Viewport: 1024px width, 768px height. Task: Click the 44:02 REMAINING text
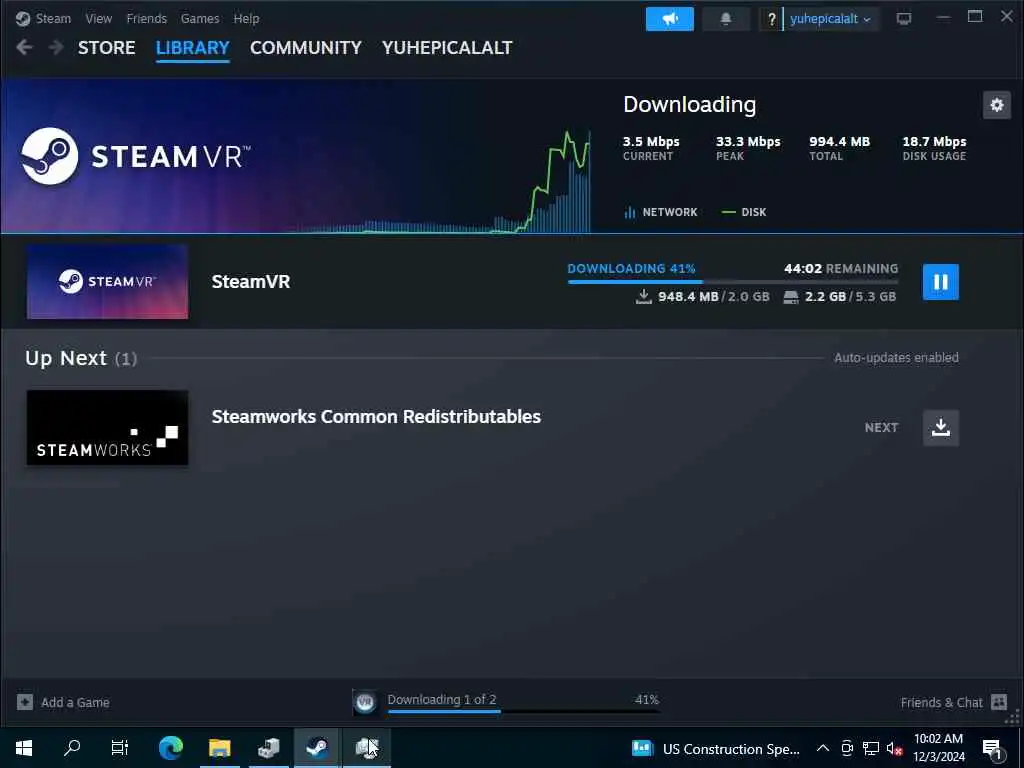pos(841,268)
